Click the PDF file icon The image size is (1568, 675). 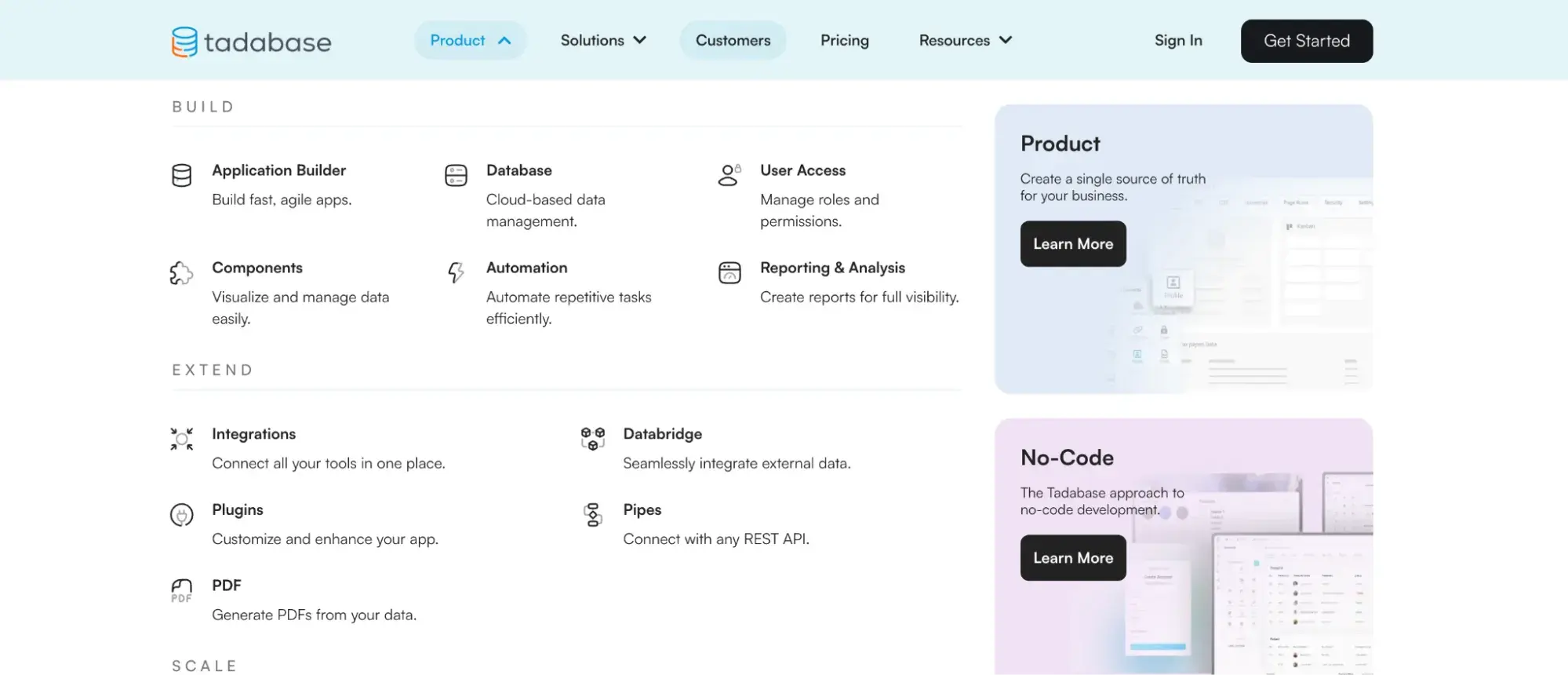pos(181,590)
